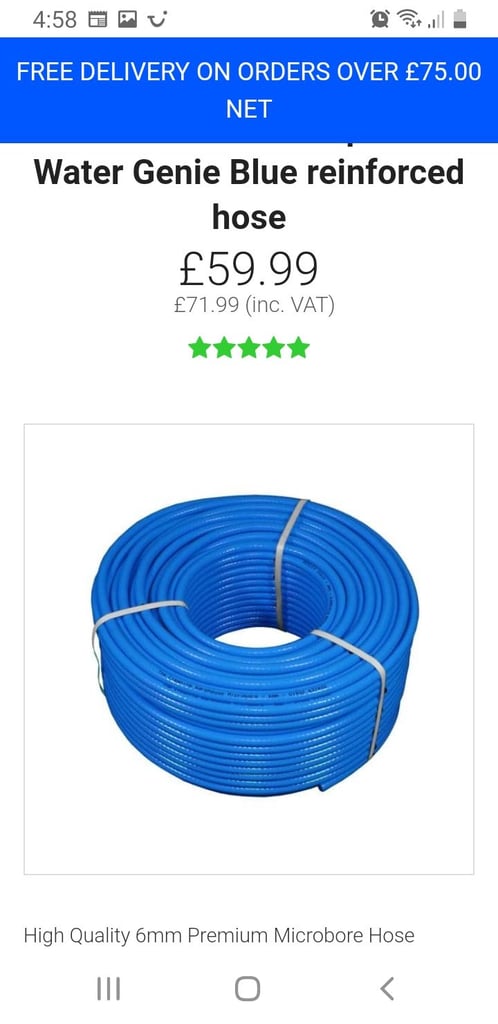Tap the 6mm Premium Microbore Hose description
The image size is (498, 1024).
coord(219,935)
